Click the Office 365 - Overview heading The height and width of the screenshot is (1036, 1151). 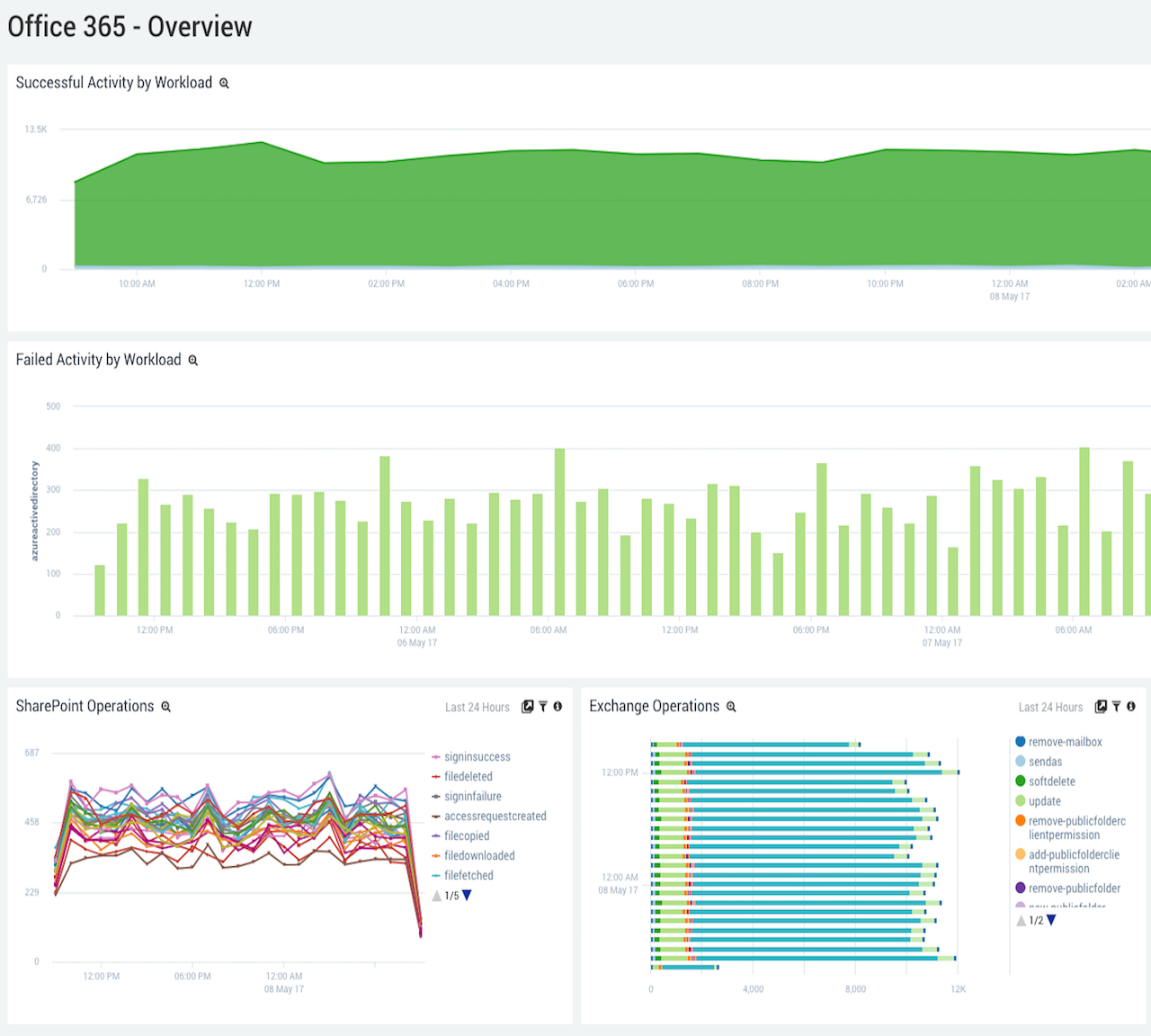129,26
